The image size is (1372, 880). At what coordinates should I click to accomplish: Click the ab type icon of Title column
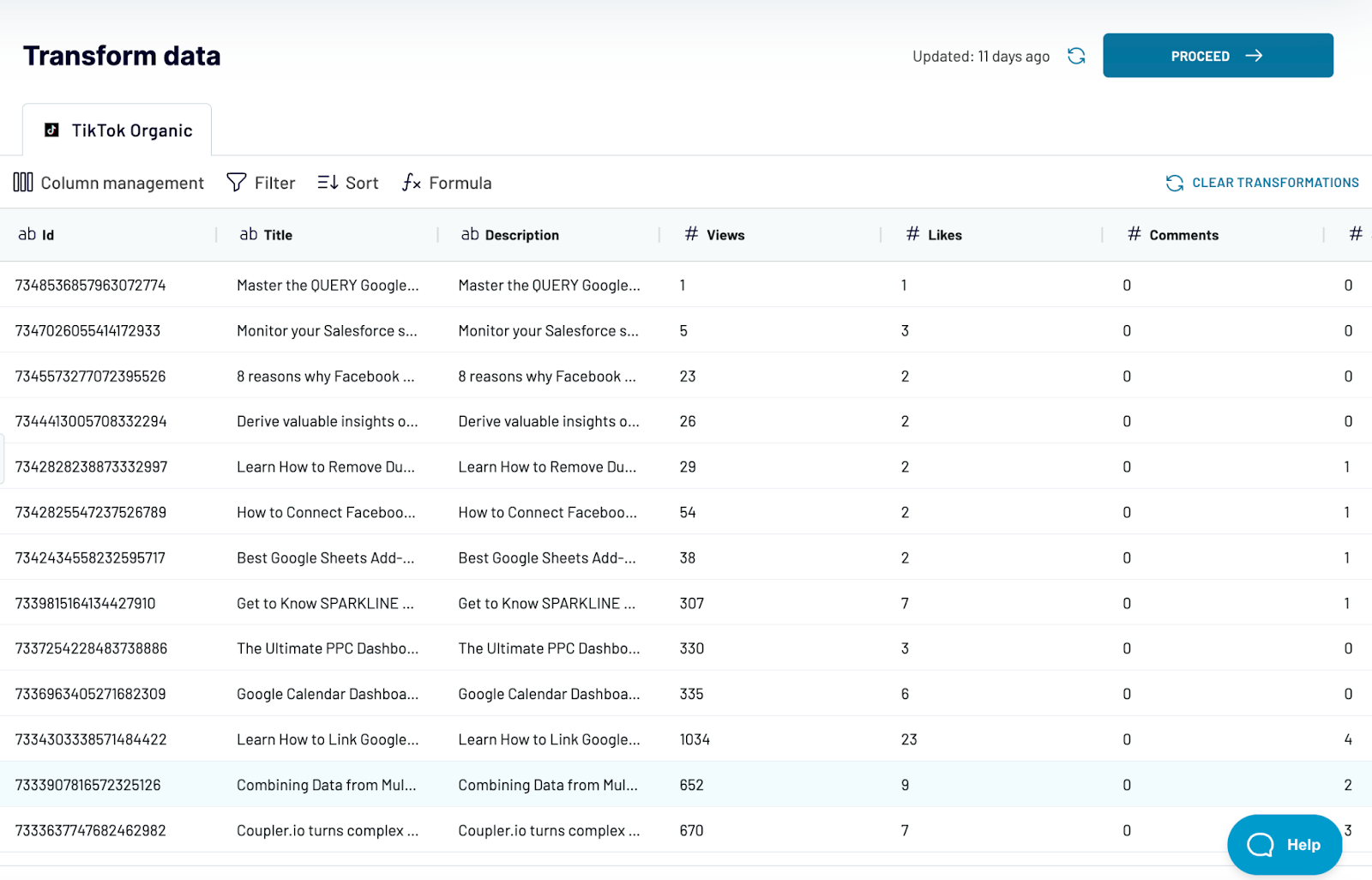tap(249, 234)
